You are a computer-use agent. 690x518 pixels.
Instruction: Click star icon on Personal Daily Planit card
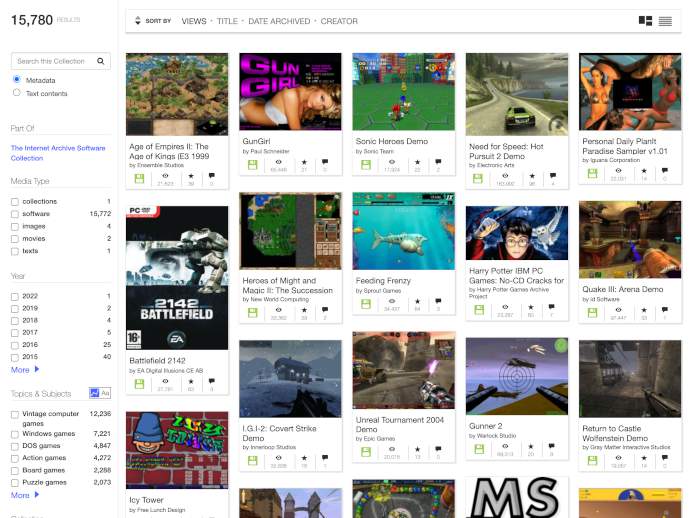coord(644,170)
